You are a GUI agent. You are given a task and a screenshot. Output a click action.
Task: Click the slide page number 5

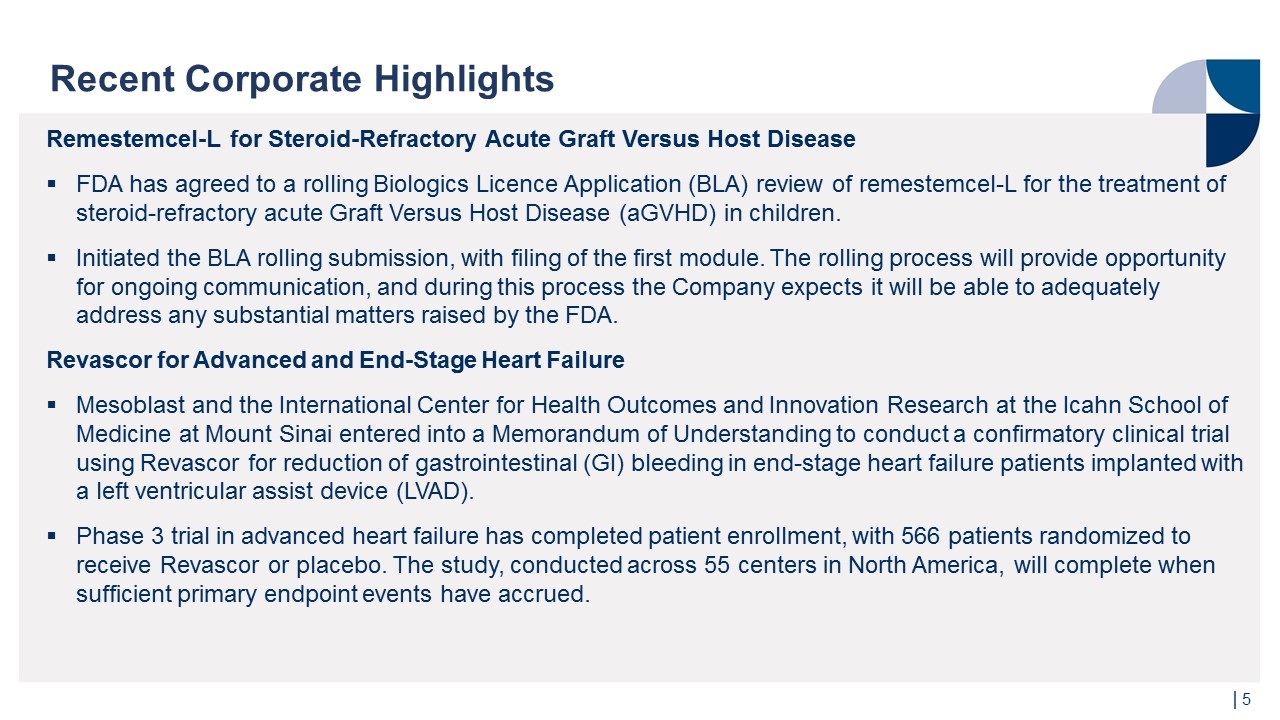pyautogui.click(x=1247, y=700)
